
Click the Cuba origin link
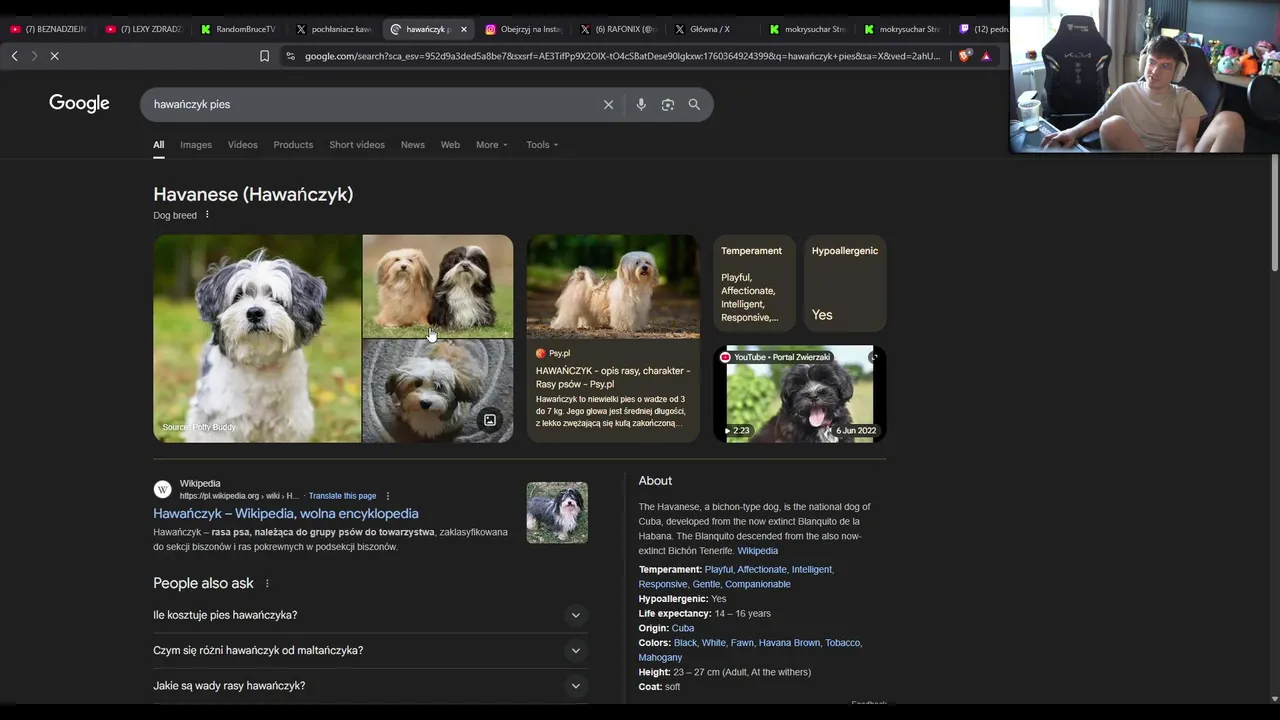683,628
